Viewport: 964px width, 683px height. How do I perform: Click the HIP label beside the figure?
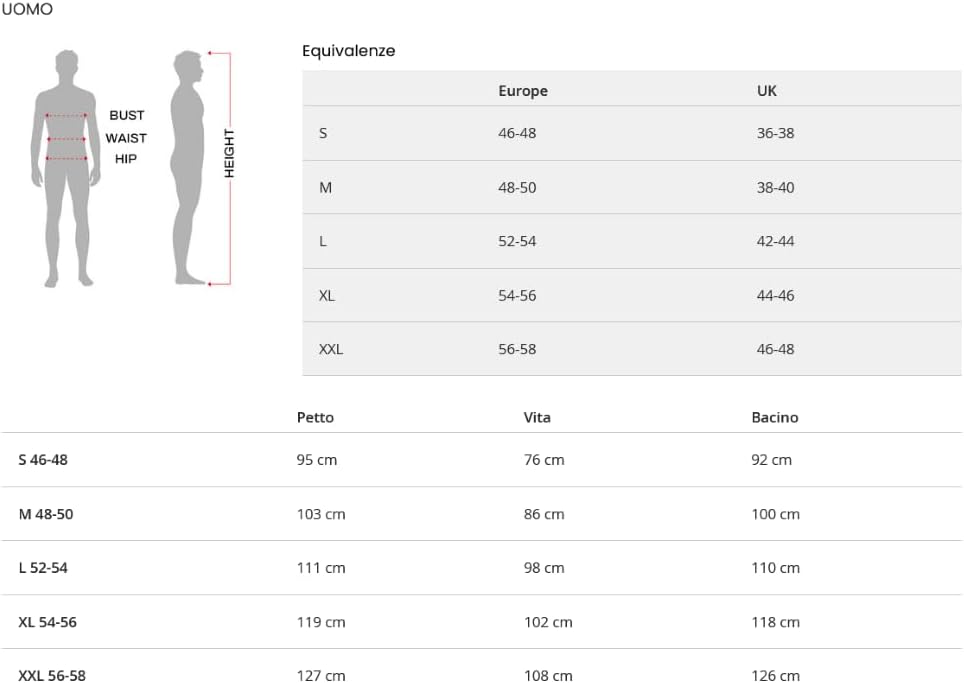(x=126, y=159)
